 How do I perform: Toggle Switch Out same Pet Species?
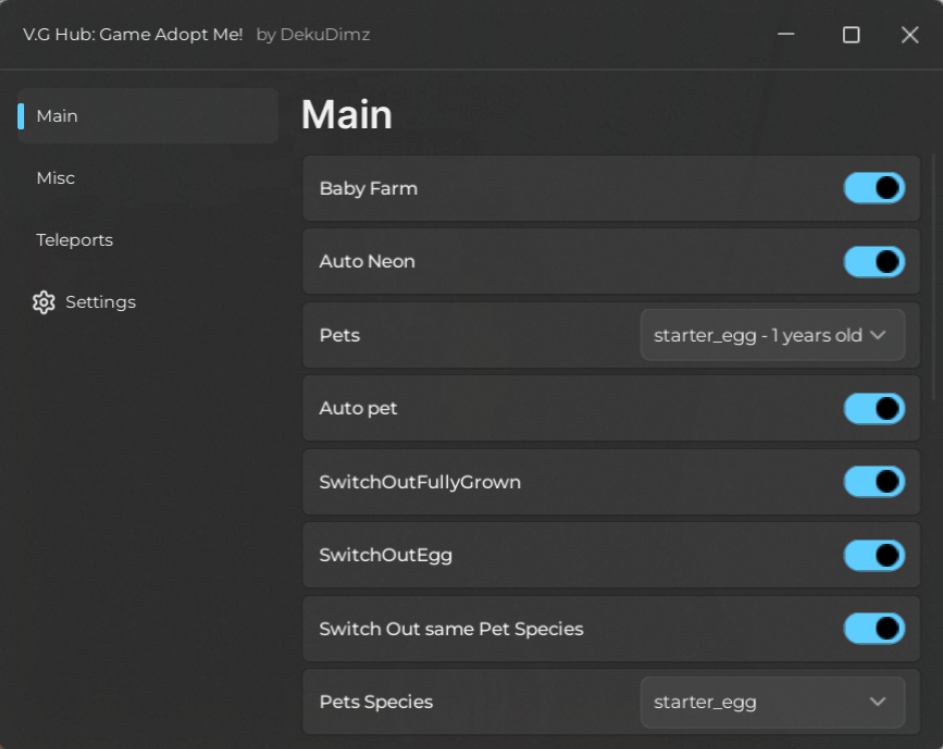coord(874,629)
